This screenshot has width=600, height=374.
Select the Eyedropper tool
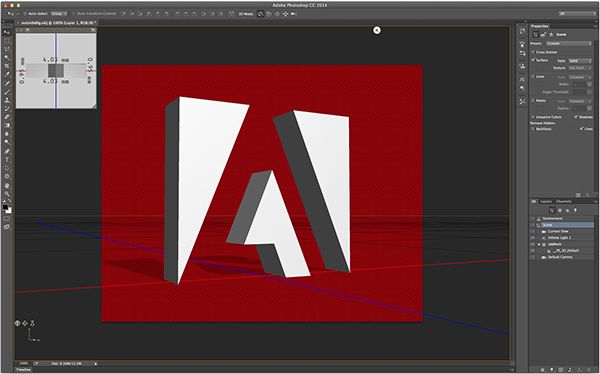point(7,74)
